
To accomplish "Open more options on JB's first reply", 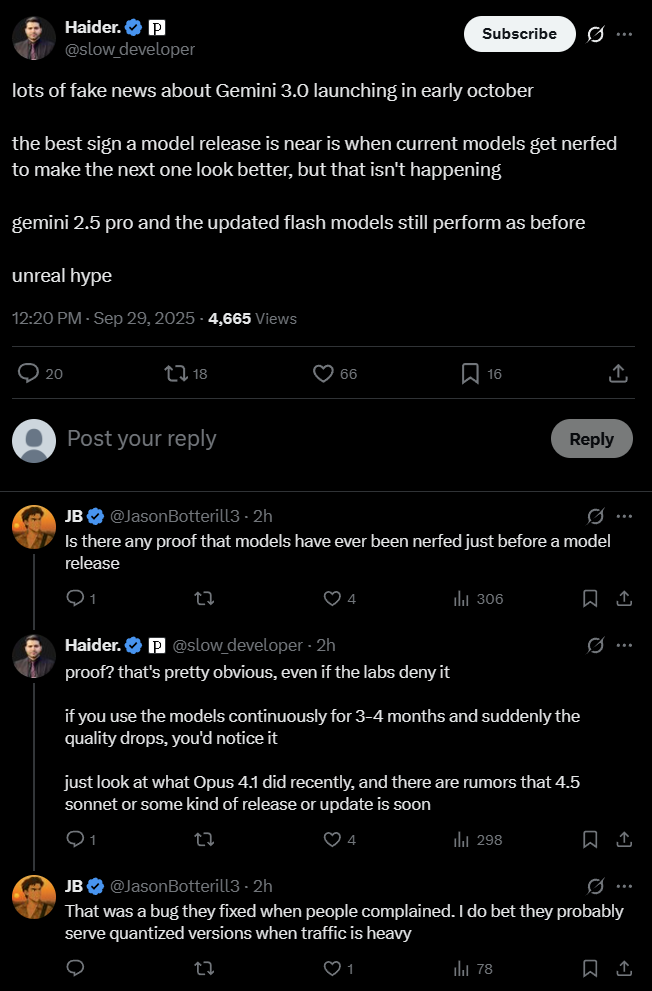I will (625, 516).
